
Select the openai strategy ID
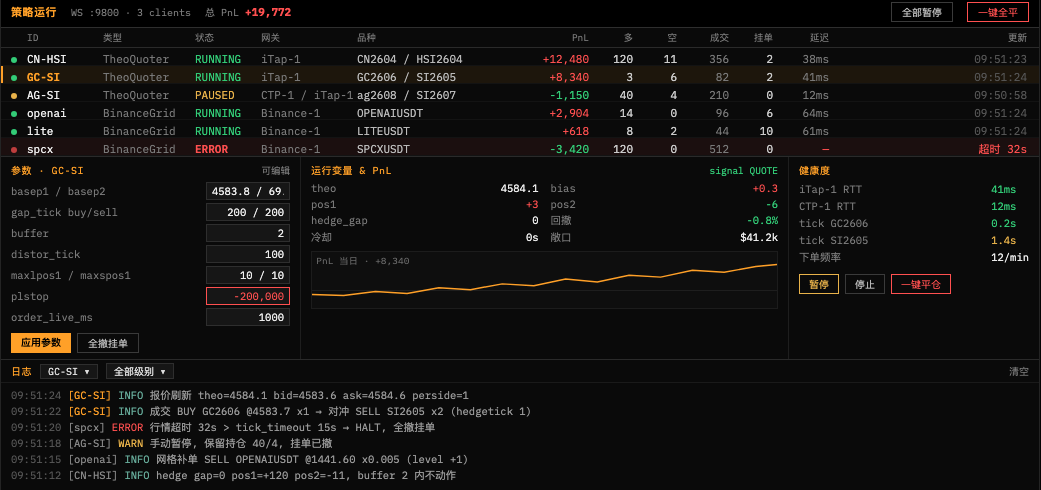[x=46, y=113]
